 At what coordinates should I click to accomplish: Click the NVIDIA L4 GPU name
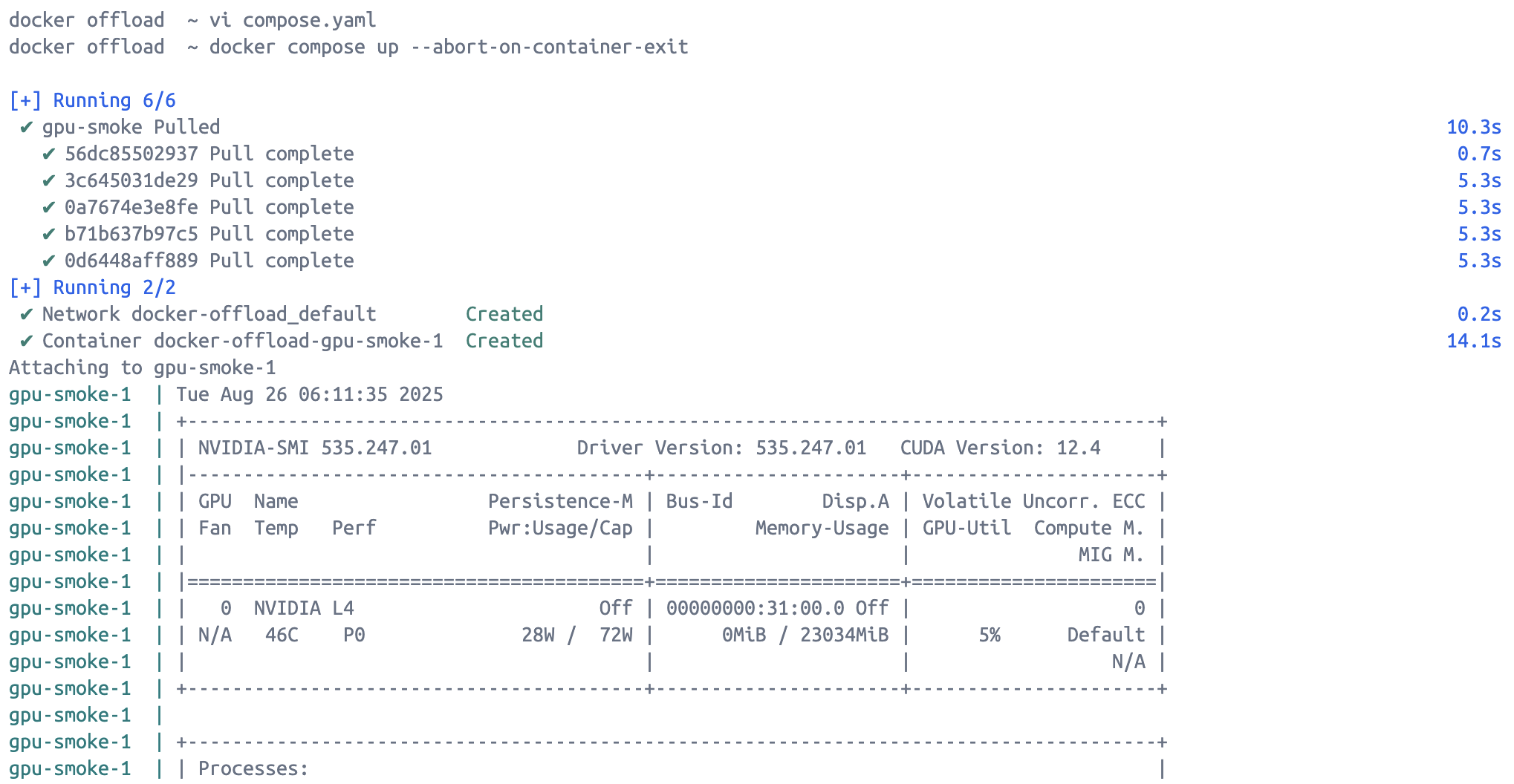tap(304, 608)
